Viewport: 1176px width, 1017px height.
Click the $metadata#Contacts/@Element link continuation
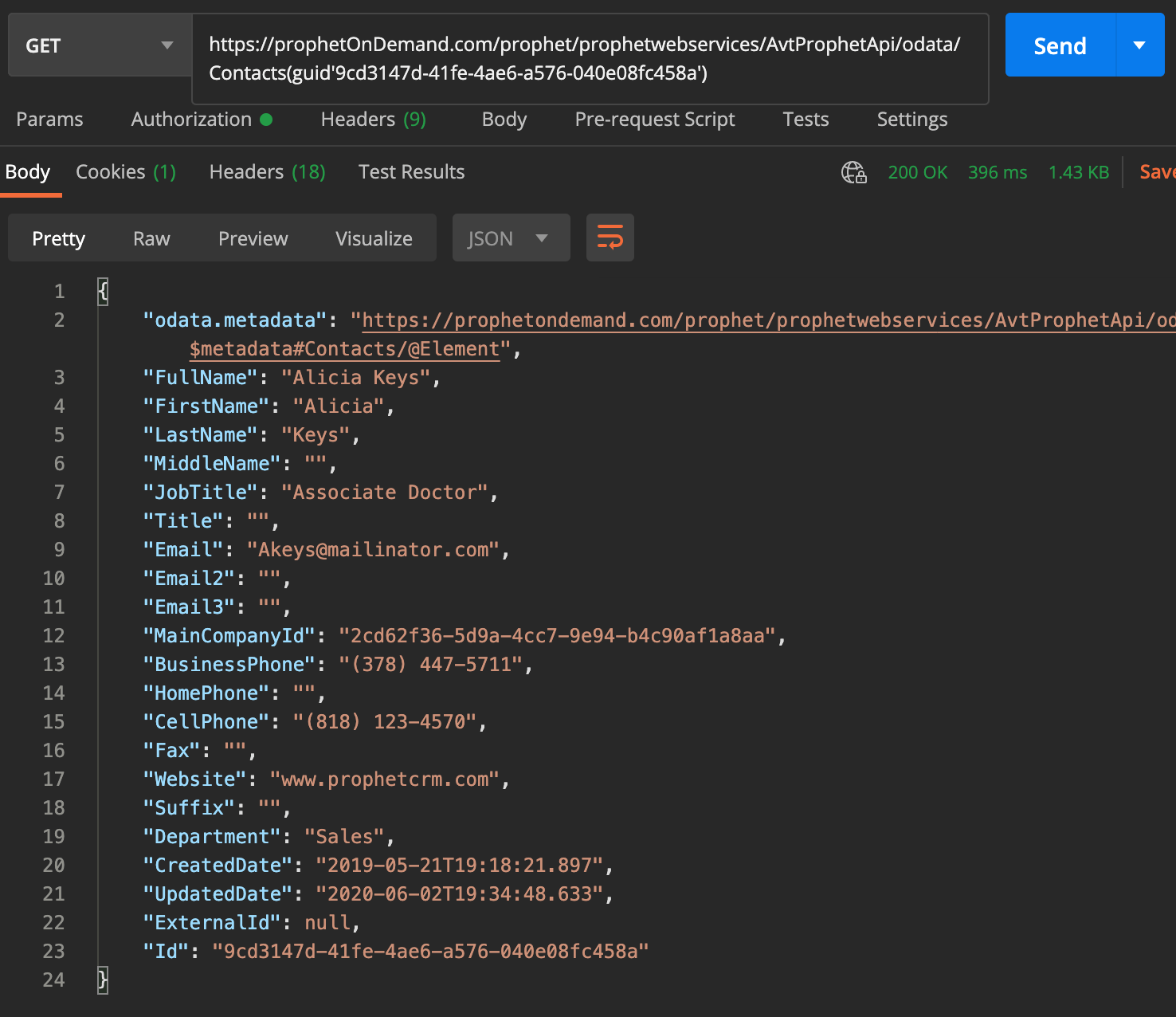tap(345, 349)
